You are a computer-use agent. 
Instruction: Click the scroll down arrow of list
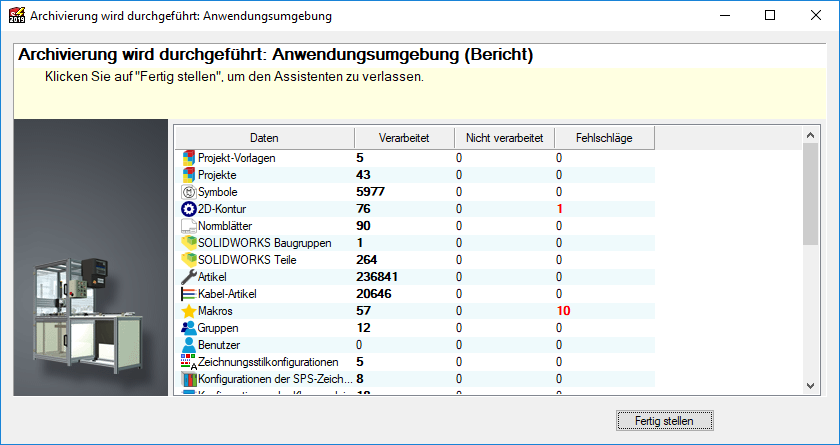point(811,385)
